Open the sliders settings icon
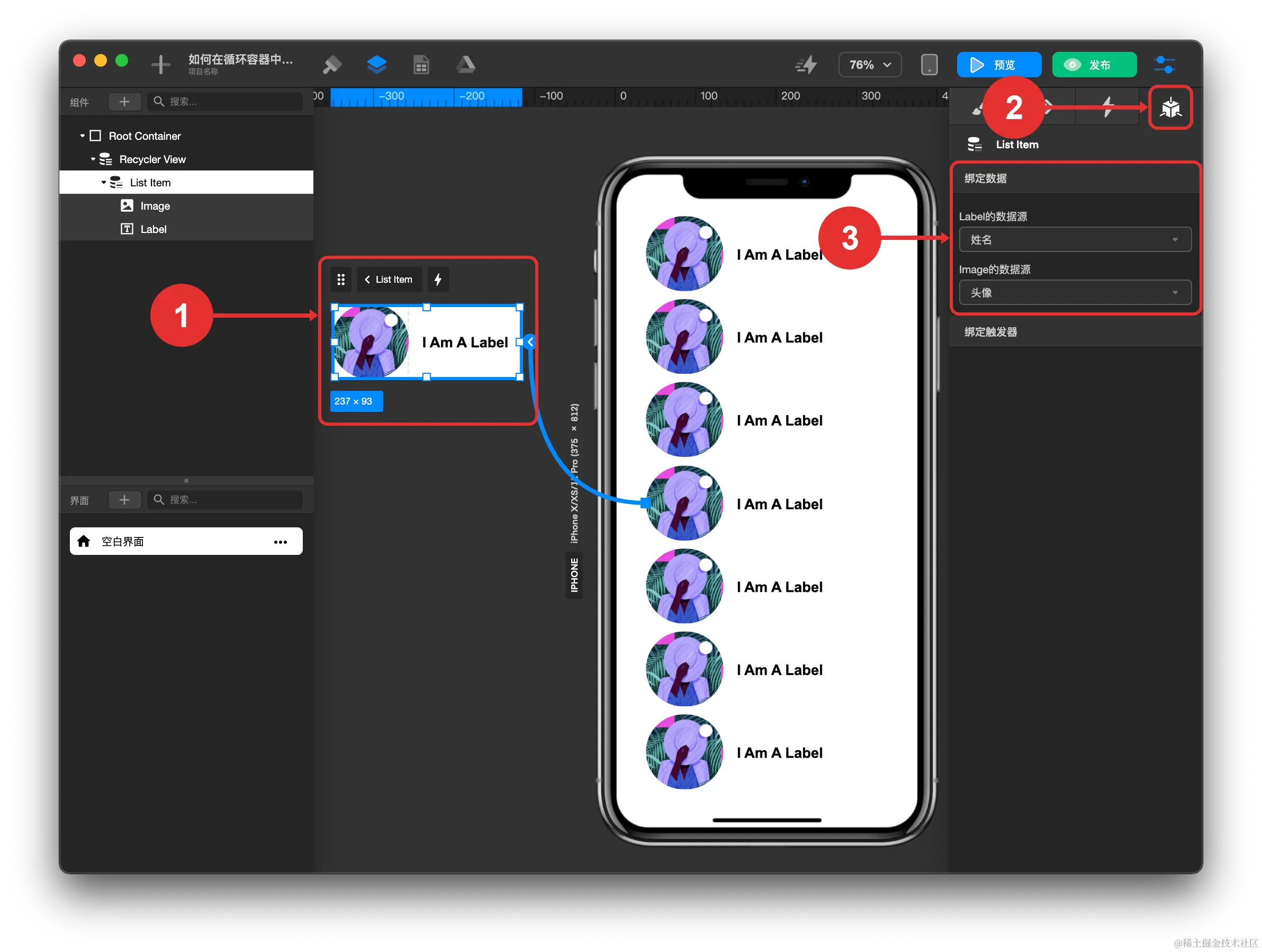The image size is (1262, 952). click(x=1164, y=65)
